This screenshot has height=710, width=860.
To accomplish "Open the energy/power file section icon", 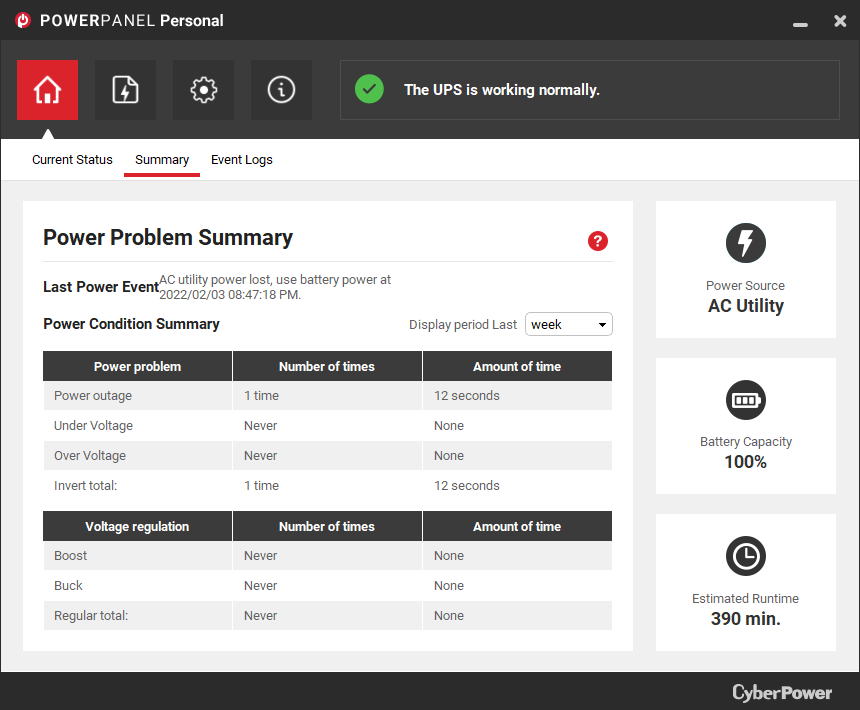I will [125, 90].
